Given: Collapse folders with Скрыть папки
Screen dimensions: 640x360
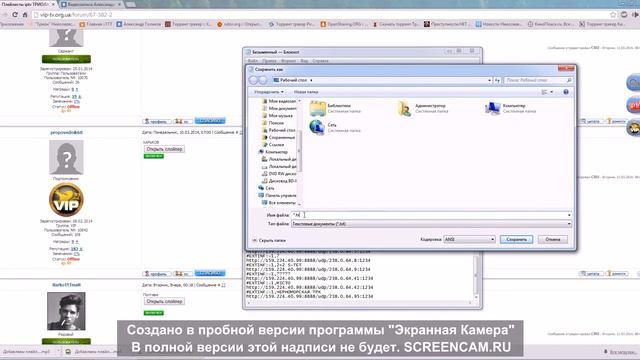Looking at the screenshot, I should pos(269,240).
